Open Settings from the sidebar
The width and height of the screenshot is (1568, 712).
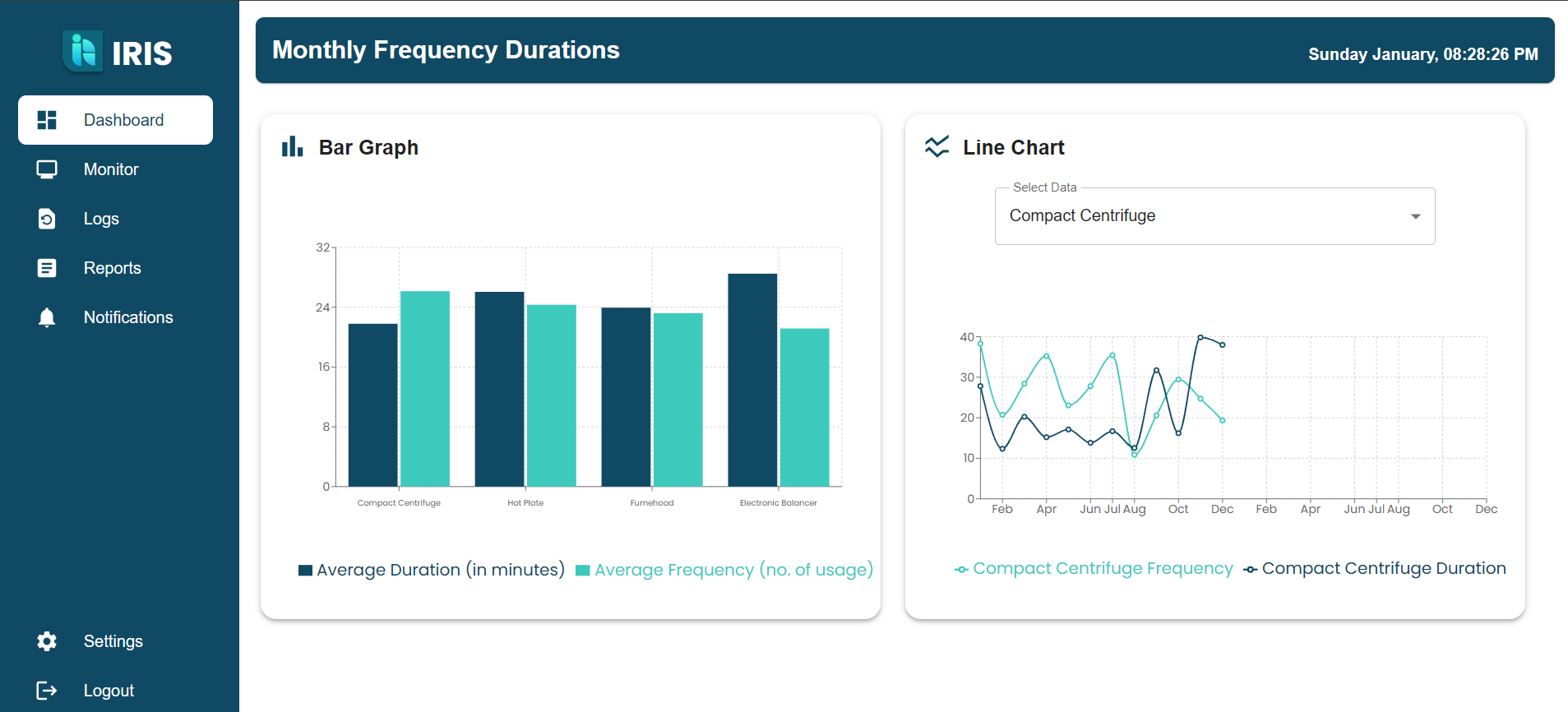(113, 641)
